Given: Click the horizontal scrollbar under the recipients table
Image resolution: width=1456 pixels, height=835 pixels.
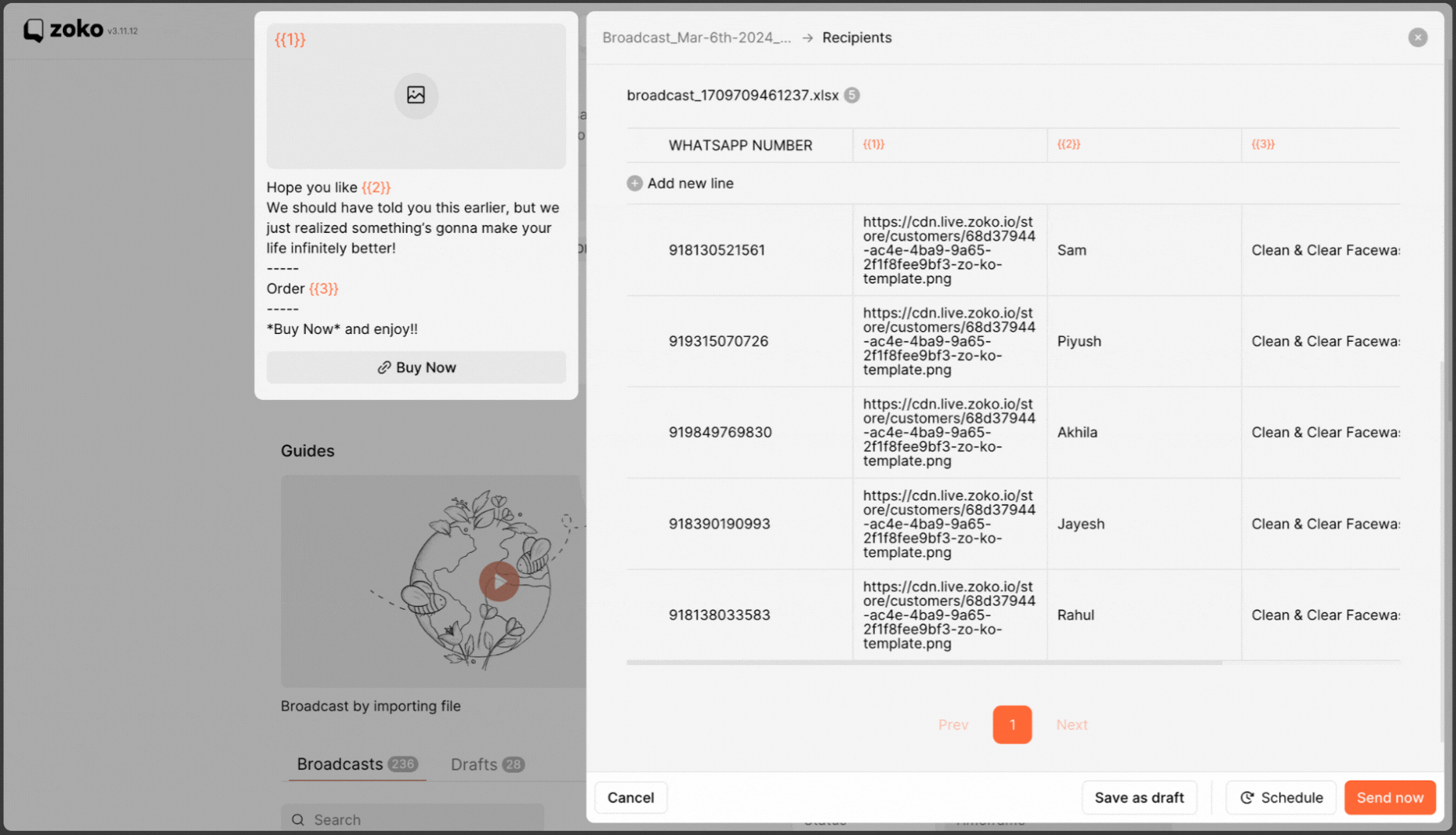Looking at the screenshot, I should (924, 663).
